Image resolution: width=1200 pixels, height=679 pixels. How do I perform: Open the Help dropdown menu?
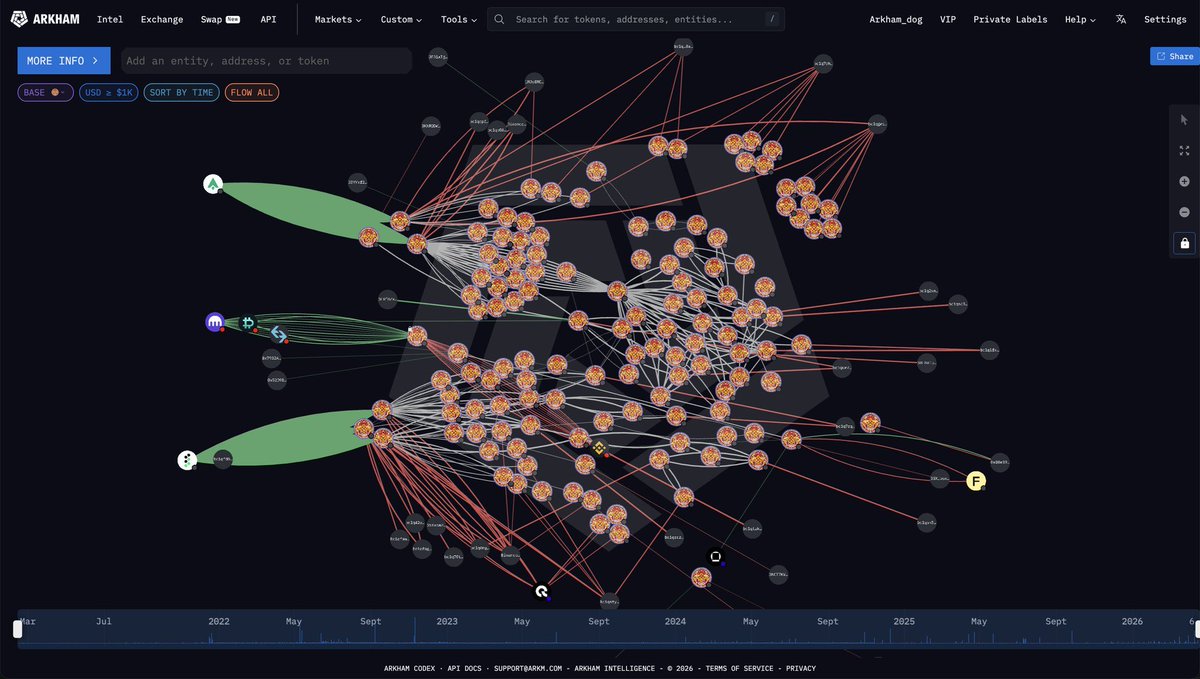1080,19
